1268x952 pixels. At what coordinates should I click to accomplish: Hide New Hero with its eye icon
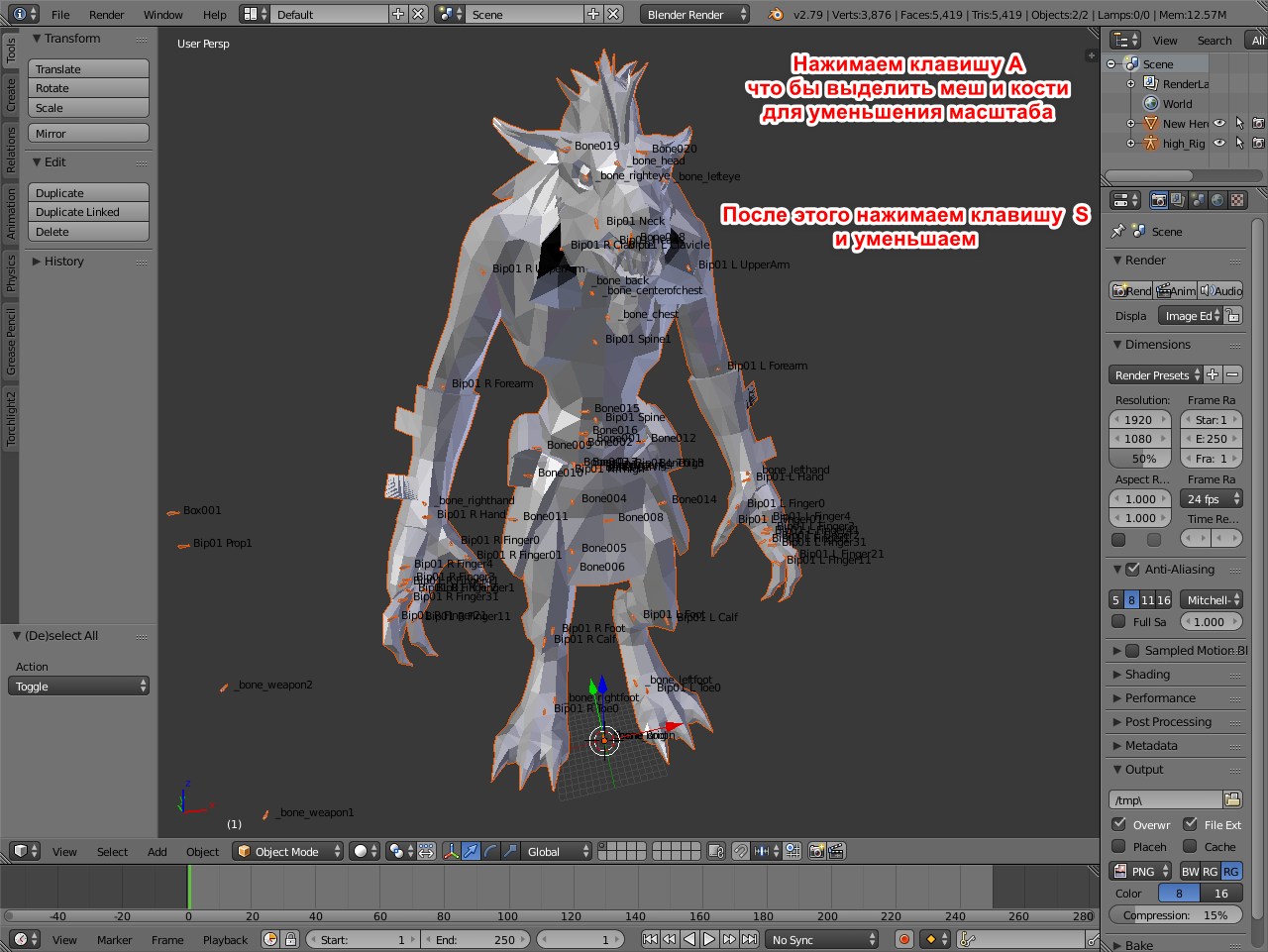[x=1219, y=124]
